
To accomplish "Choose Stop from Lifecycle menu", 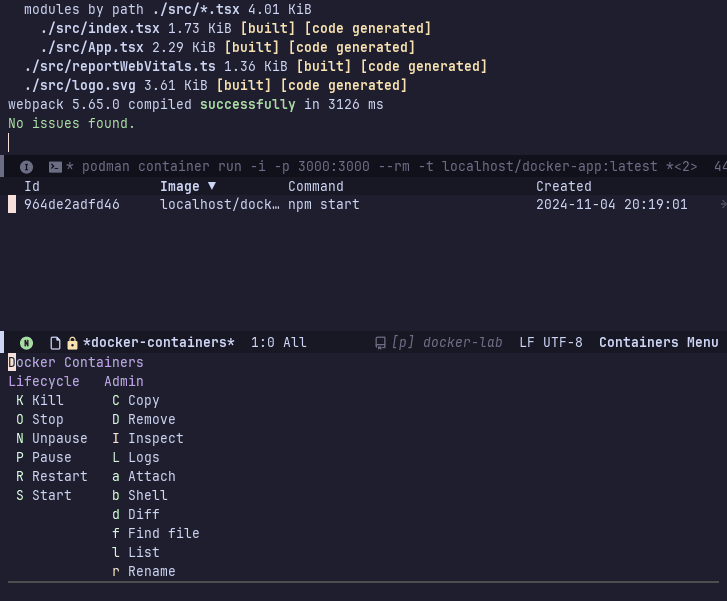I will 47,419.
